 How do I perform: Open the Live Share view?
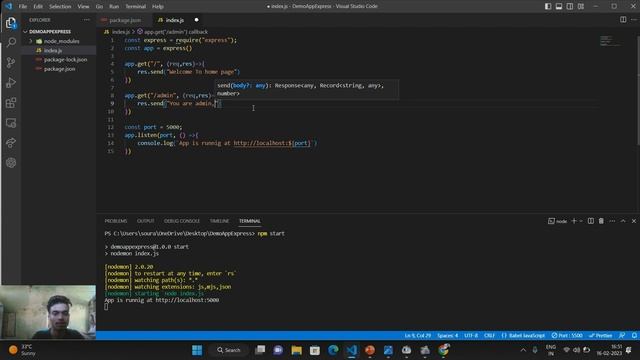click(11, 142)
